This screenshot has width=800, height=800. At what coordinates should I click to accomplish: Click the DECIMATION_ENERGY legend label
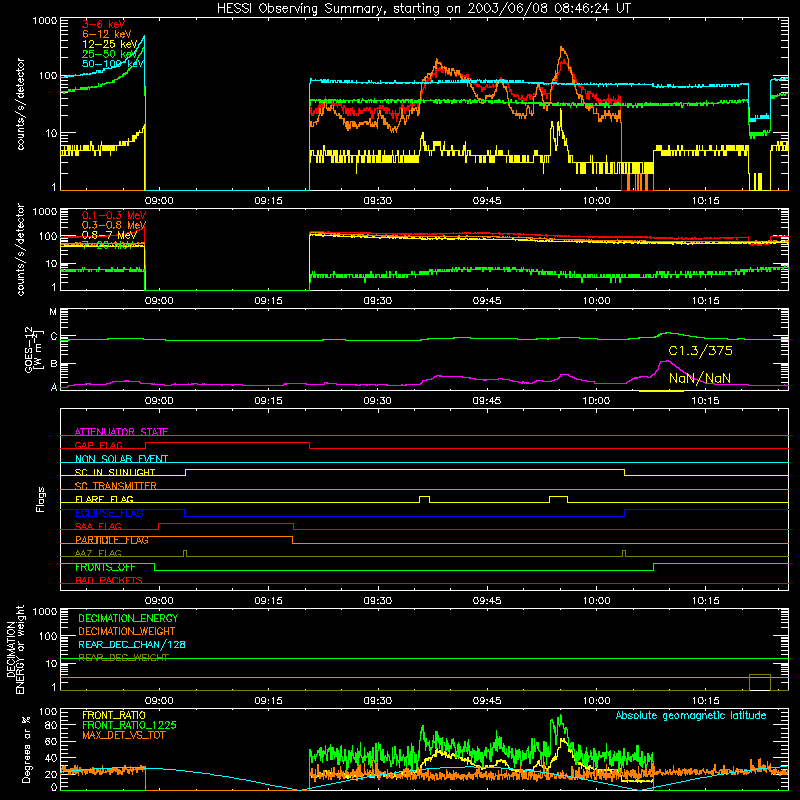pyautogui.click(x=128, y=618)
